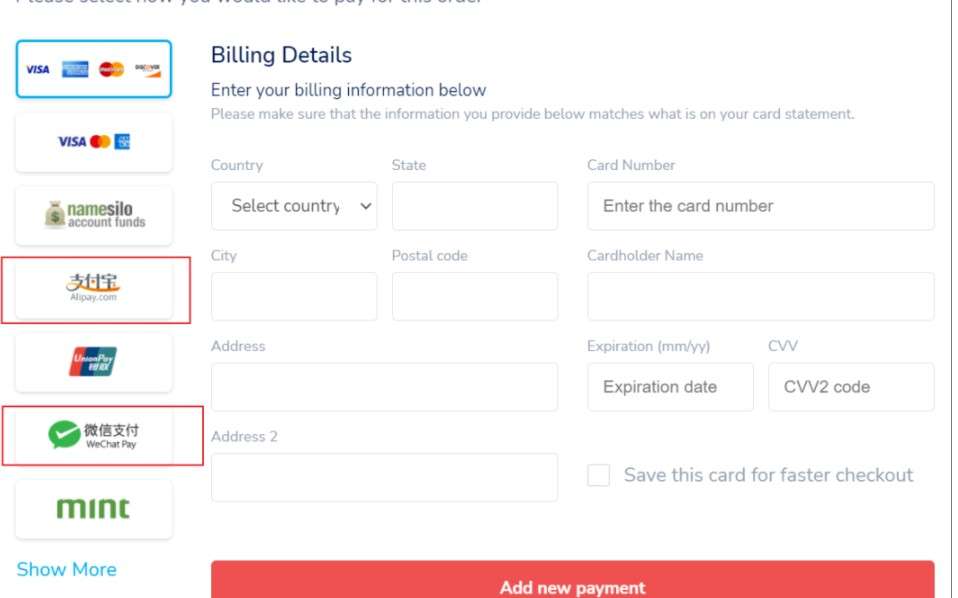Click the CVV2 code field

pyautogui.click(x=850, y=387)
